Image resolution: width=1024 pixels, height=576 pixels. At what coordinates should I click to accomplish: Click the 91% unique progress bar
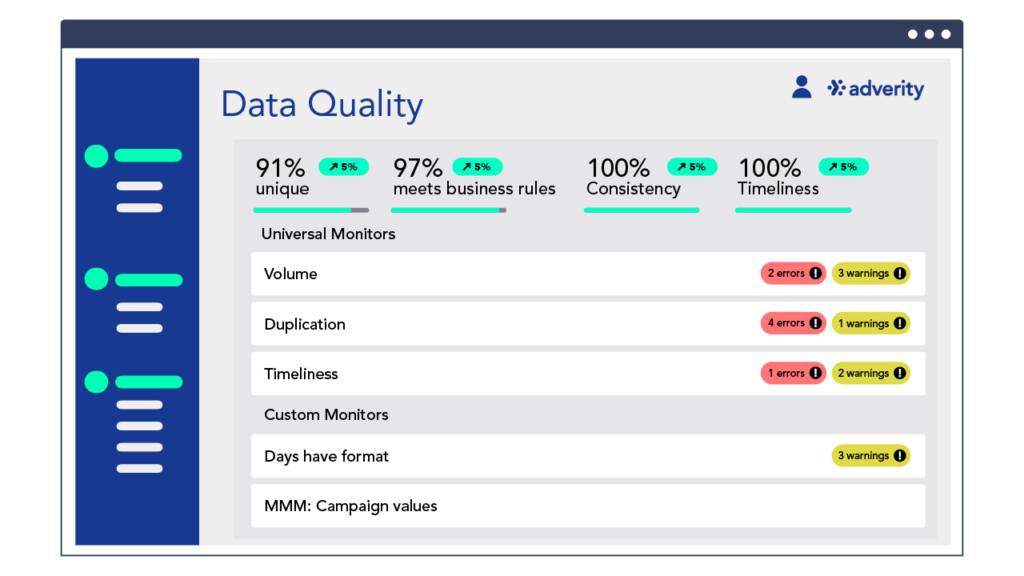point(311,210)
